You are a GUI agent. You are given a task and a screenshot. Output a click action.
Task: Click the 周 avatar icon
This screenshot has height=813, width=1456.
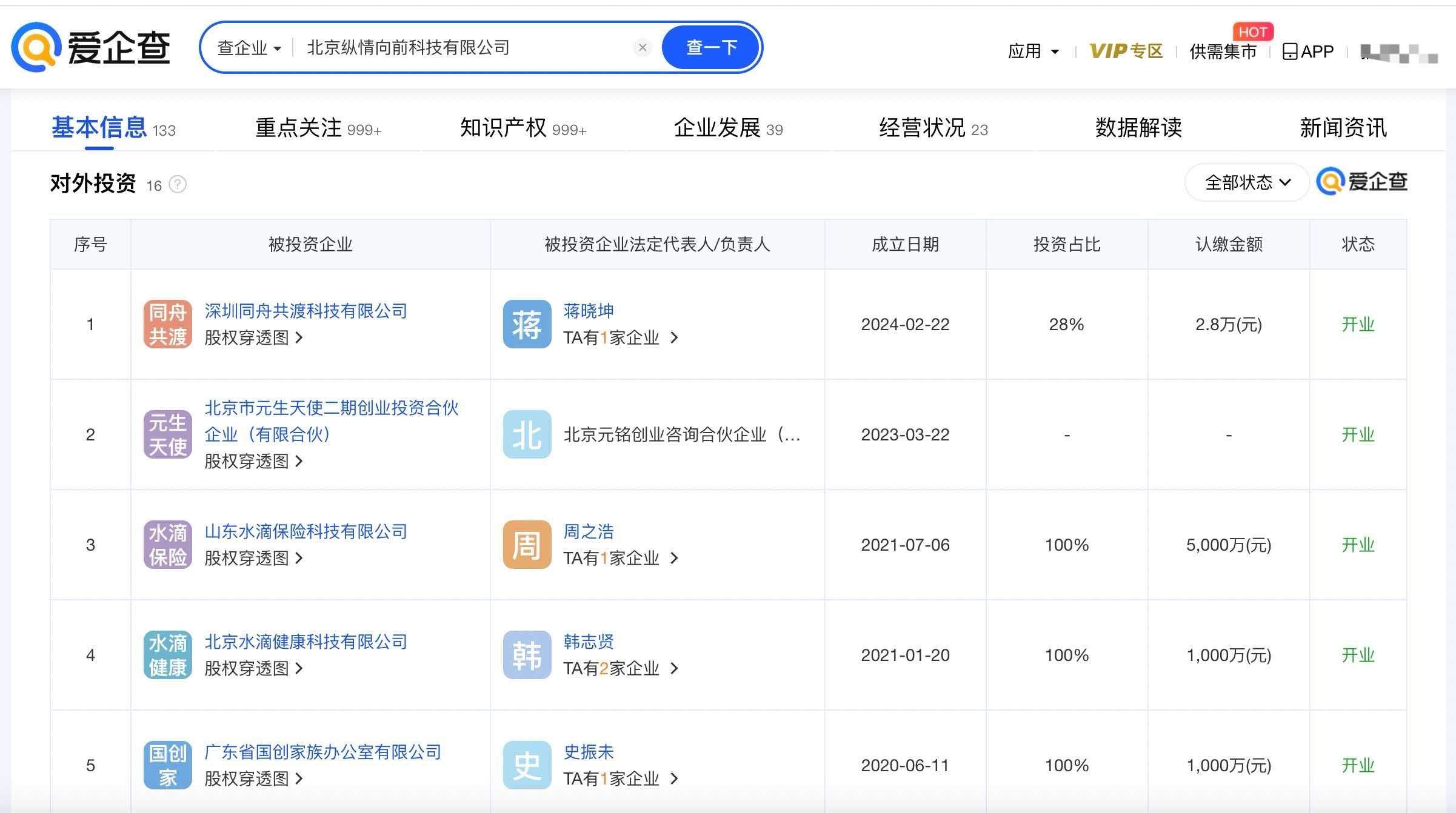(527, 545)
